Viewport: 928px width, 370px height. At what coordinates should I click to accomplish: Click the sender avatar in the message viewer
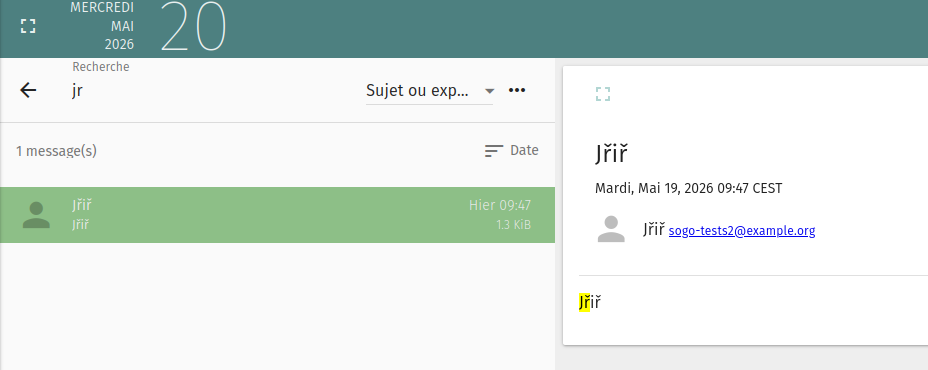coord(611,229)
